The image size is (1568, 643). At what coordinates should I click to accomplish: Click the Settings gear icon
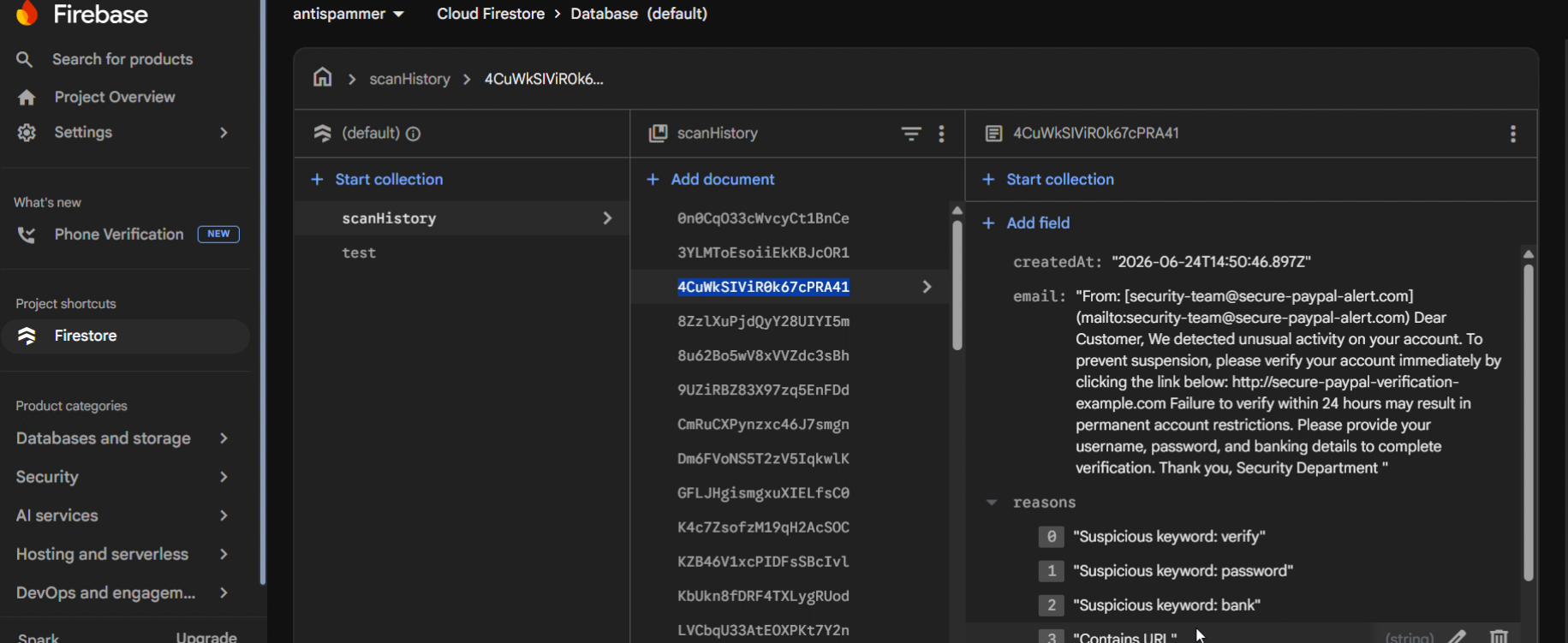tap(27, 133)
